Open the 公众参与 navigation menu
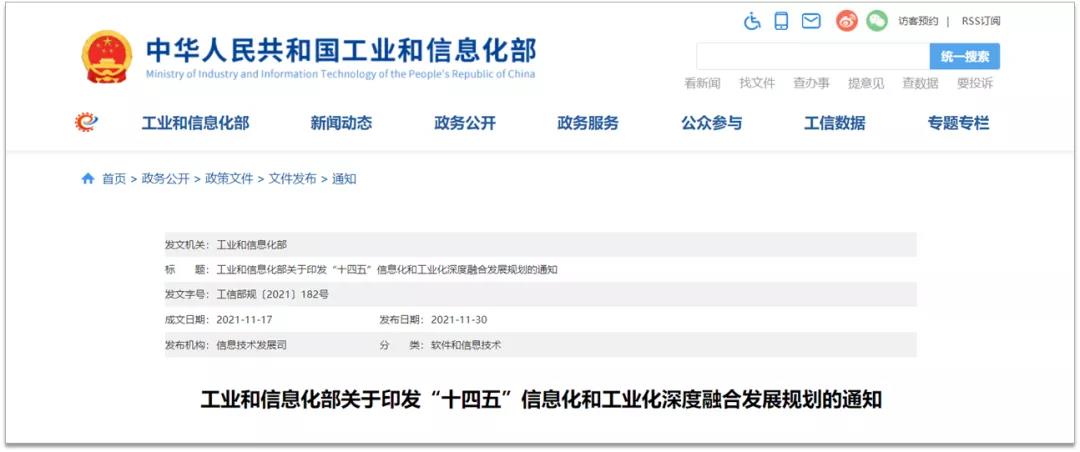 click(712, 123)
